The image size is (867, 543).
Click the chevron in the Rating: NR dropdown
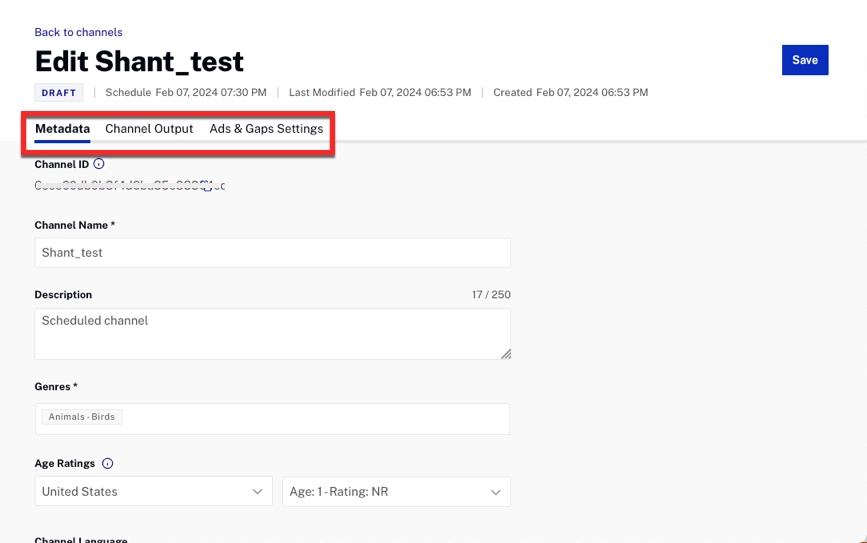point(495,492)
